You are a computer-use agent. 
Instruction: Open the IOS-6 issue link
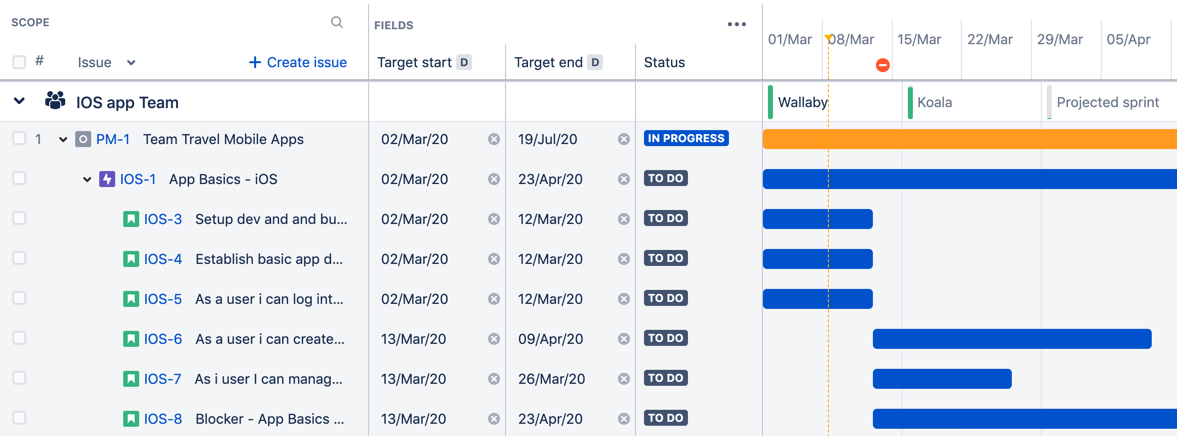click(x=163, y=338)
